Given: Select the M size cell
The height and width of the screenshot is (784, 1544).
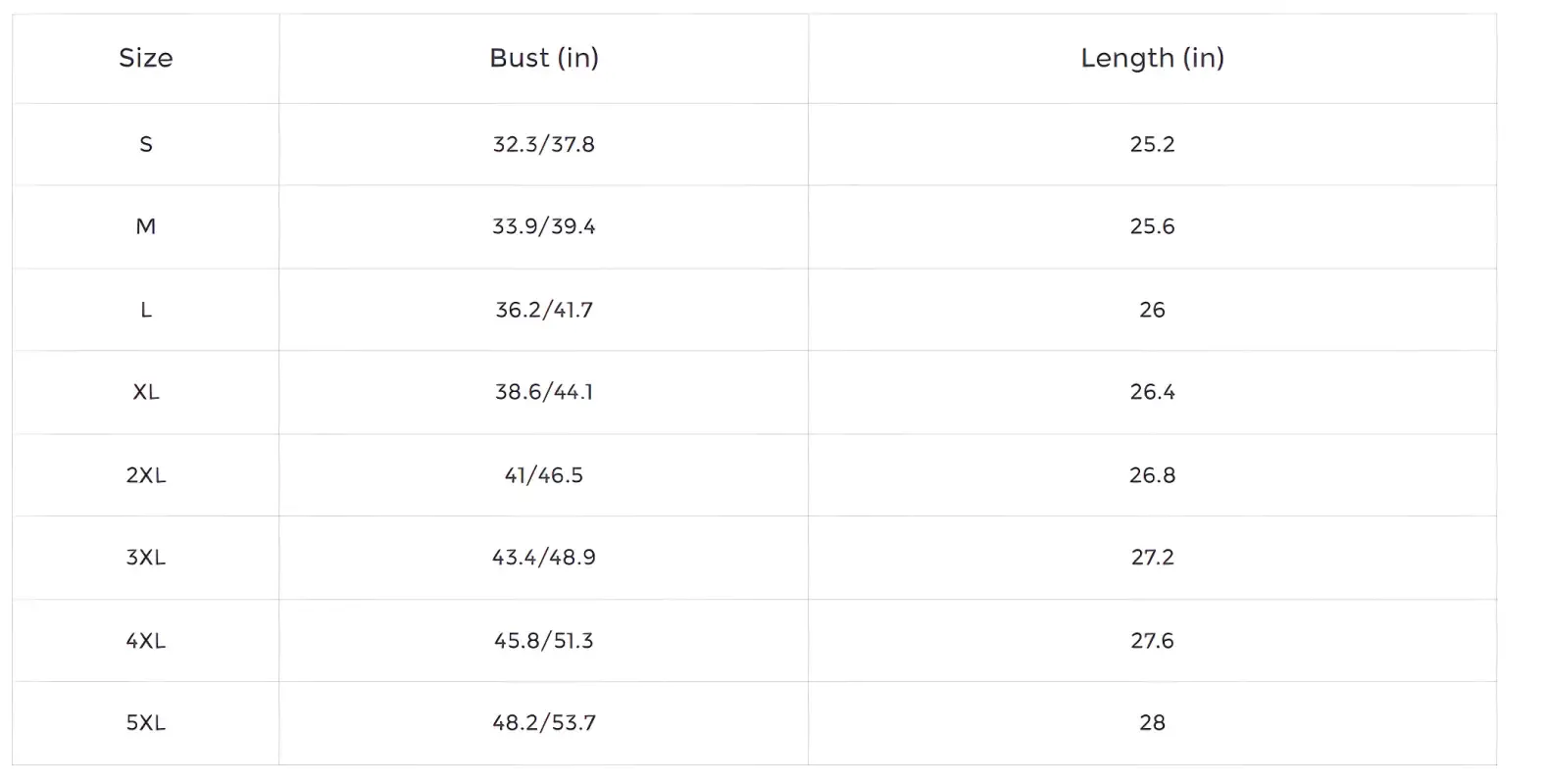Looking at the screenshot, I should click(x=145, y=226).
